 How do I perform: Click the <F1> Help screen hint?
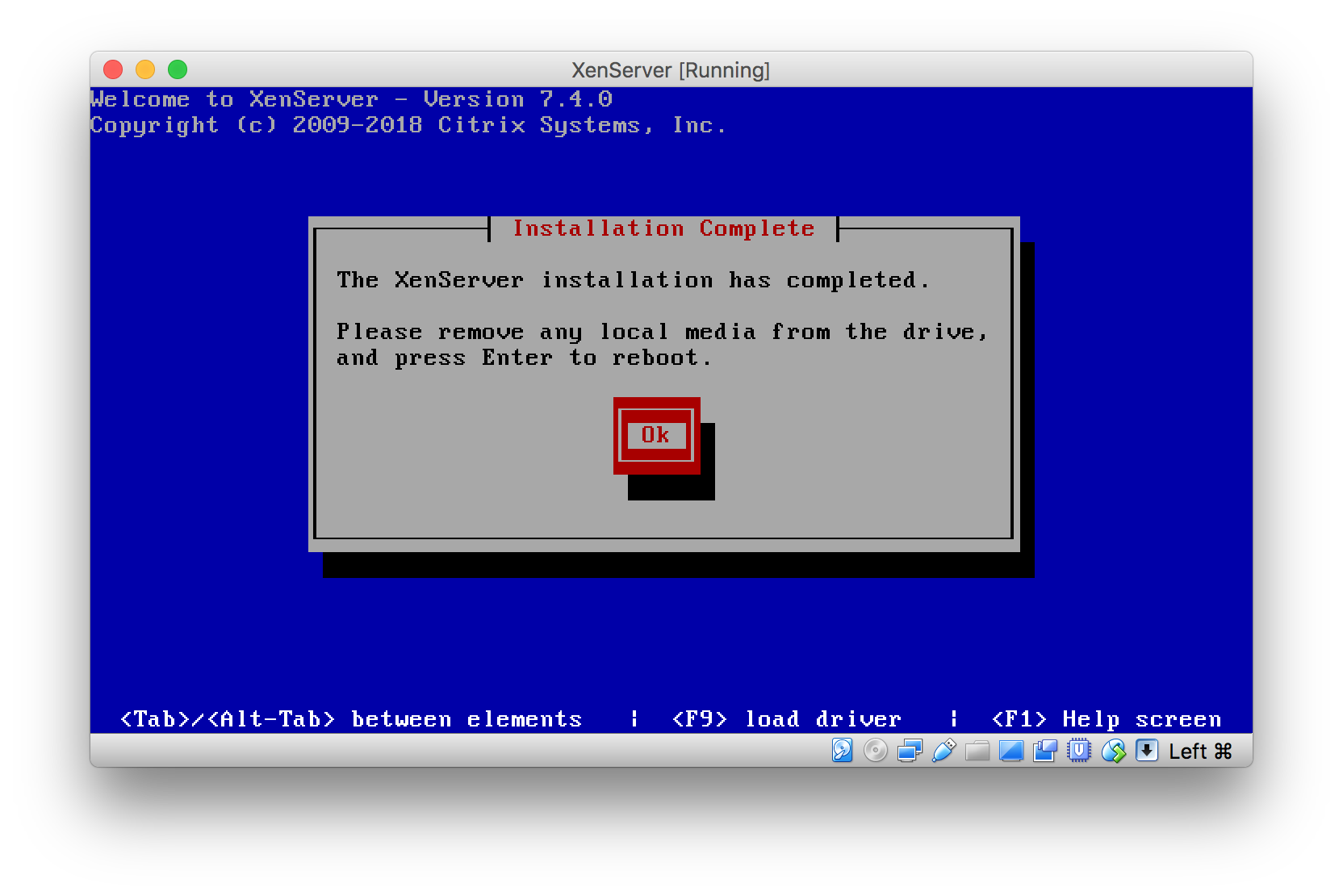click(1107, 719)
